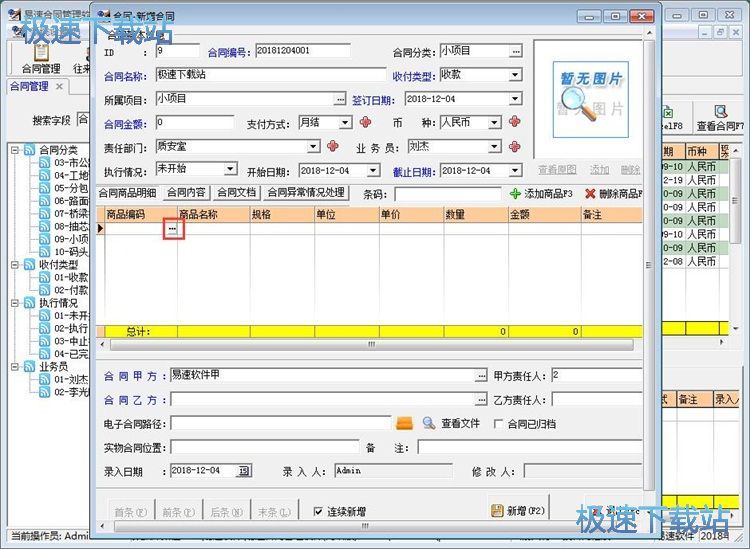
Task: Open the 开始日期 date dropdown
Action: 374,171
